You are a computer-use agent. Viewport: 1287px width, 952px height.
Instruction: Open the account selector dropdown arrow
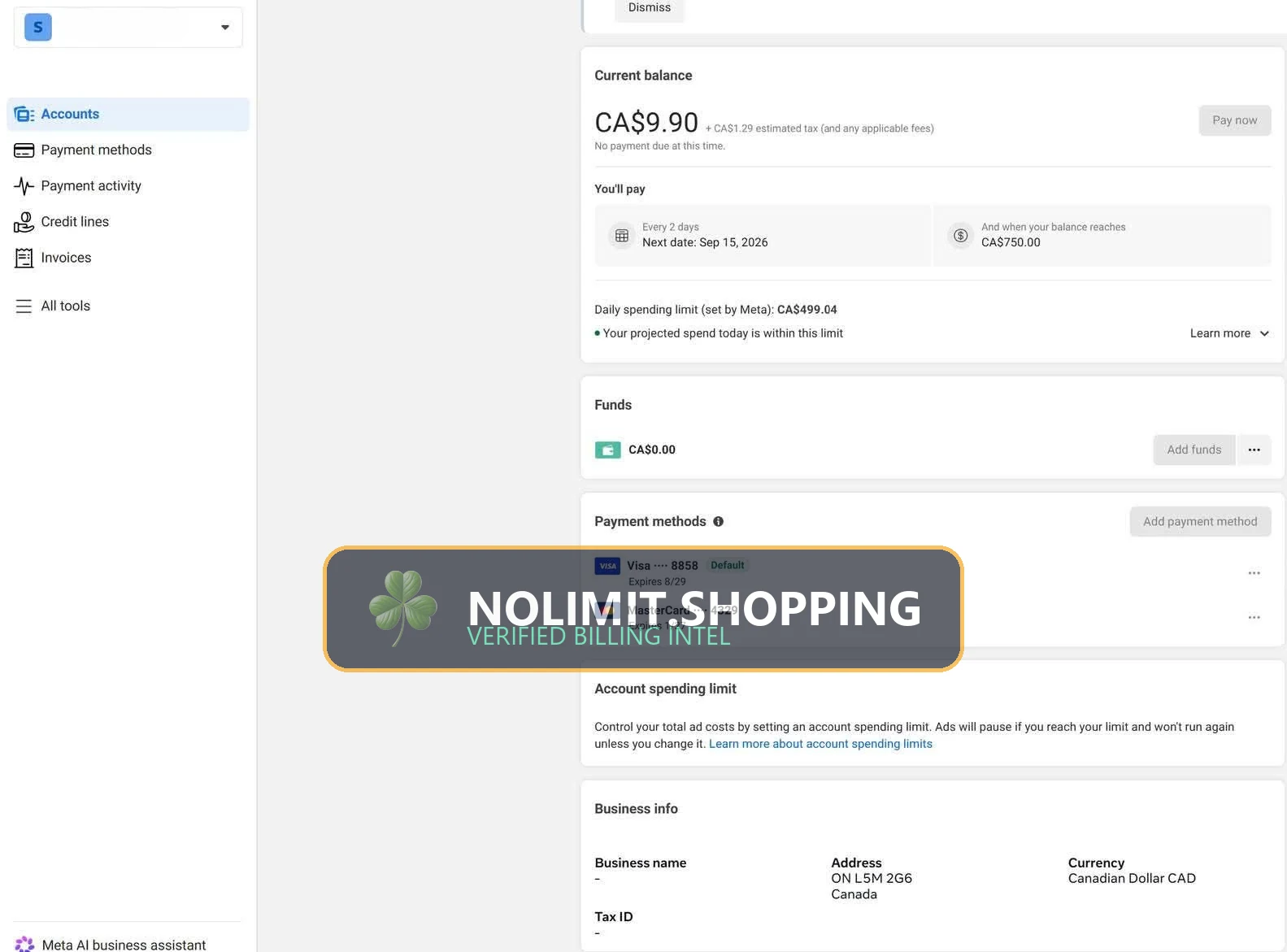click(x=225, y=28)
